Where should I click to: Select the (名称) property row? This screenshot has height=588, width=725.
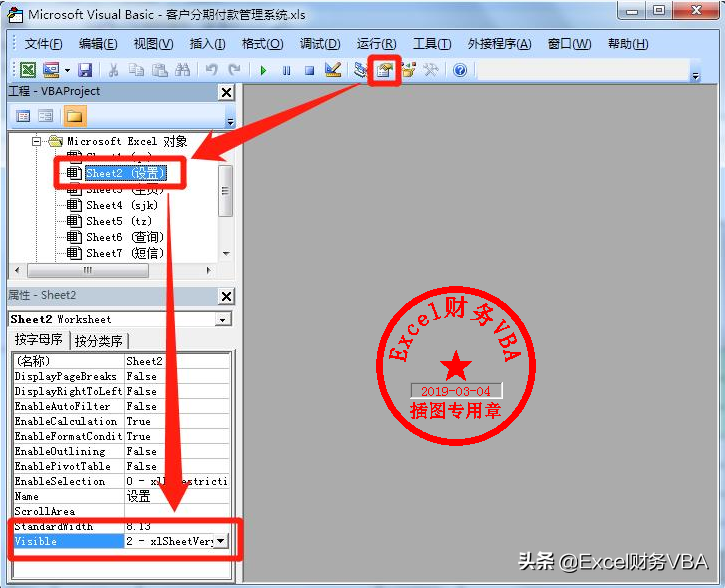point(121,361)
